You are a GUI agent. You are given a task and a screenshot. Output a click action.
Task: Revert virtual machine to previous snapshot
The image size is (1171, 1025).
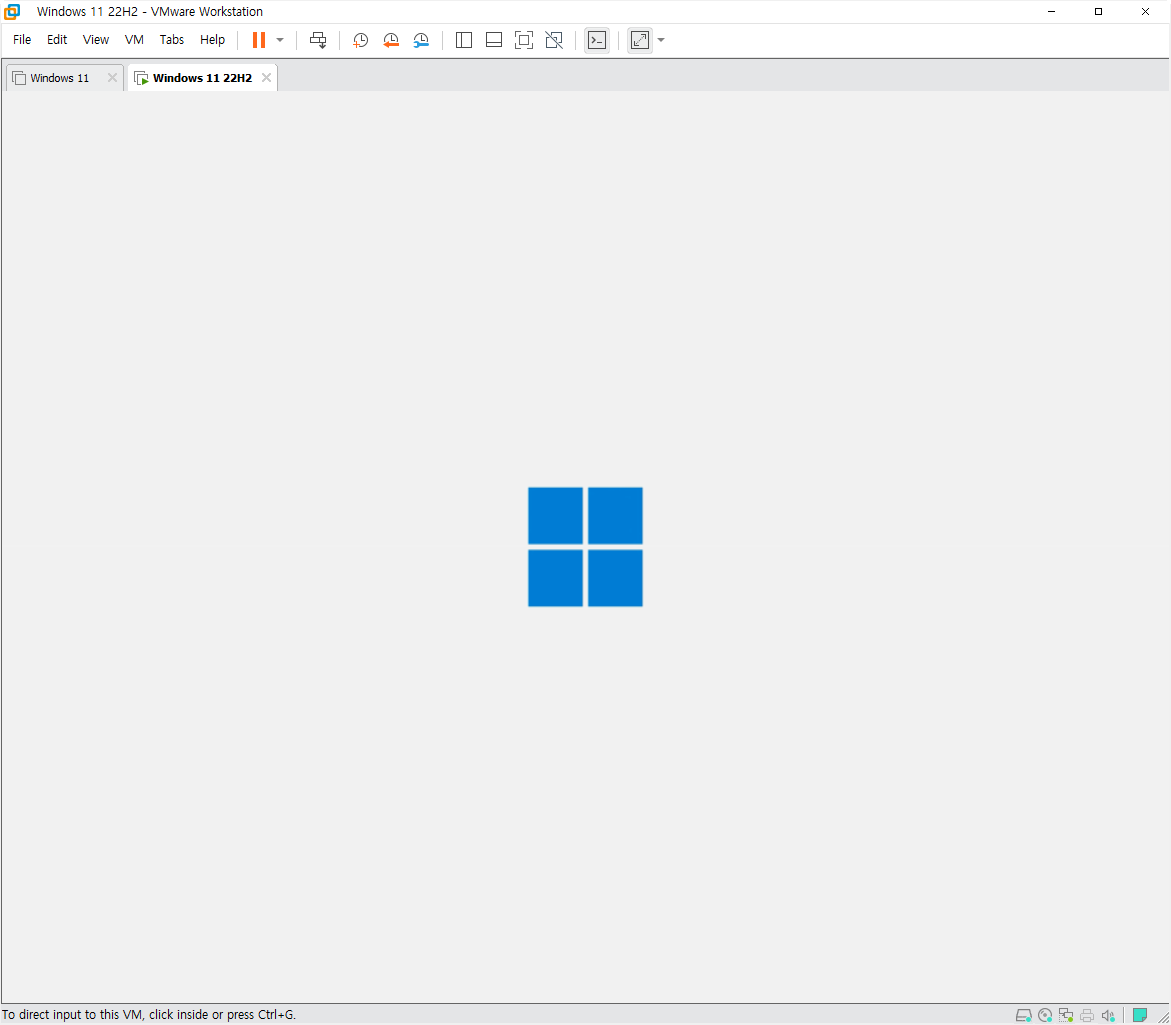[391, 40]
